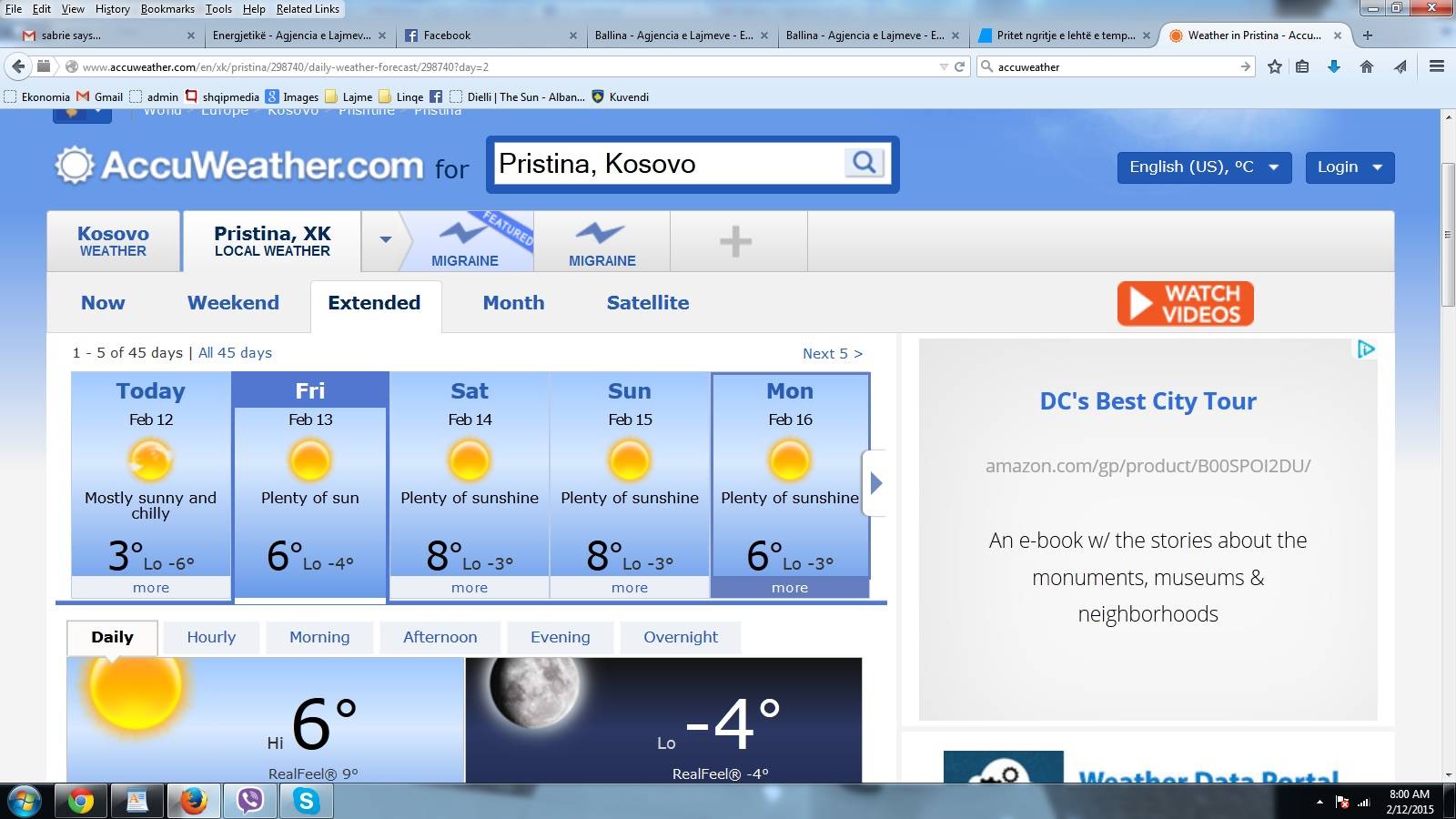Open DC's Best City Tour ad
The image size is (1456, 819).
(x=1148, y=401)
